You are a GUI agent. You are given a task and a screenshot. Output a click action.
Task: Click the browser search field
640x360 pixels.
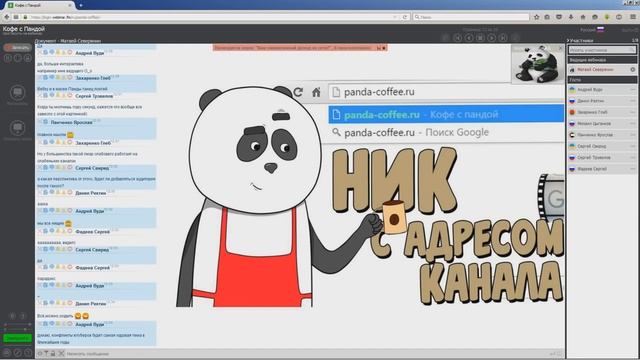click(x=471, y=17)
